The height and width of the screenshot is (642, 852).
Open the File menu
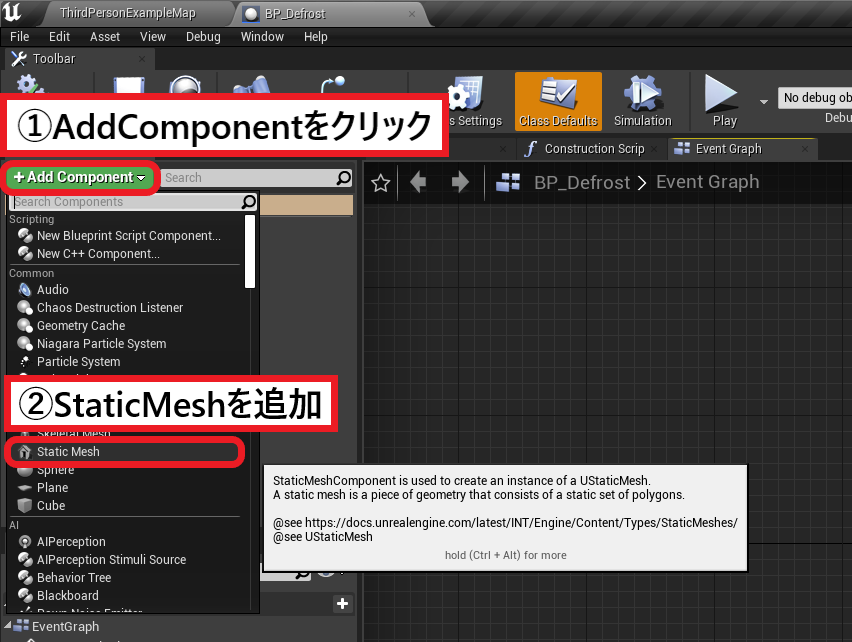[20, 36]
